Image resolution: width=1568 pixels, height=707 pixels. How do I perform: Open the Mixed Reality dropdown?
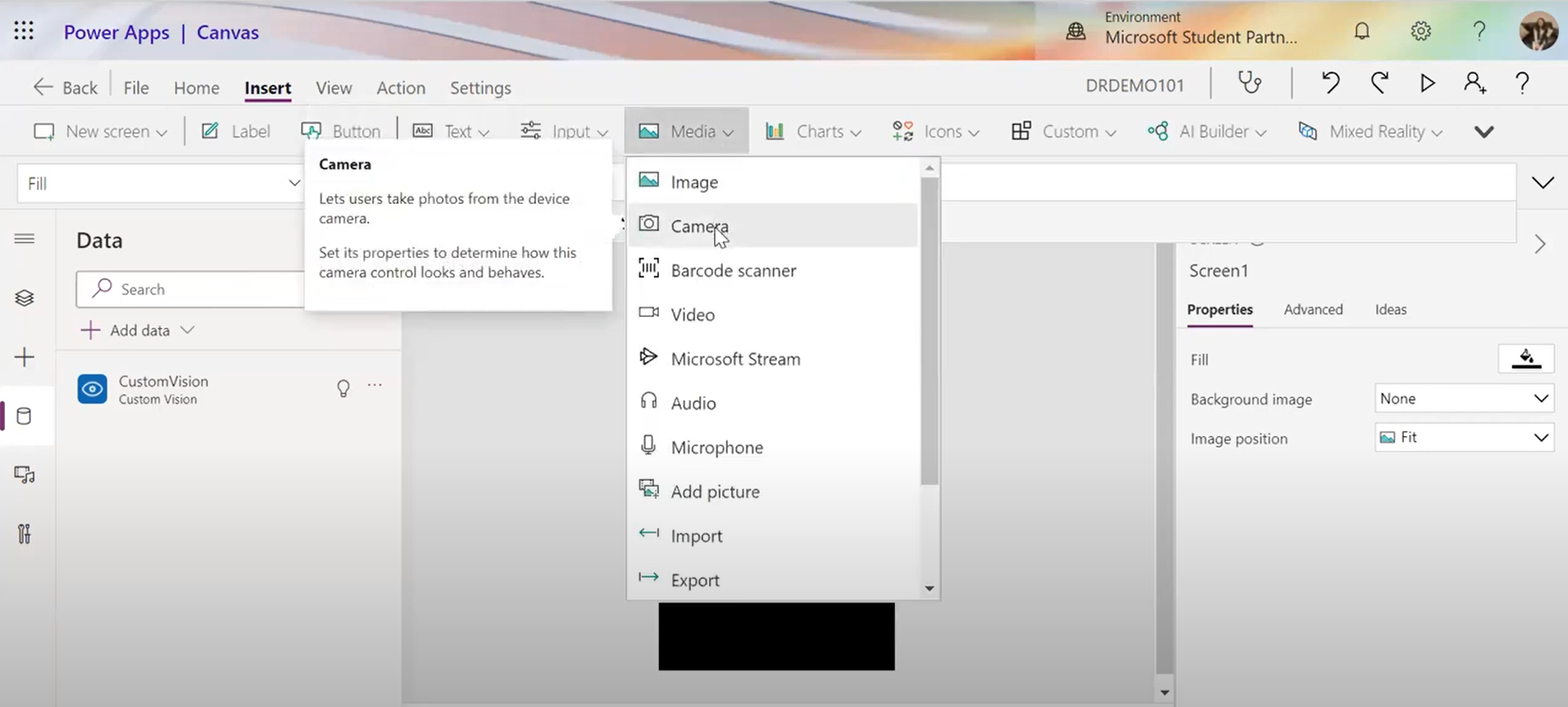click(x=1370, y=131)
